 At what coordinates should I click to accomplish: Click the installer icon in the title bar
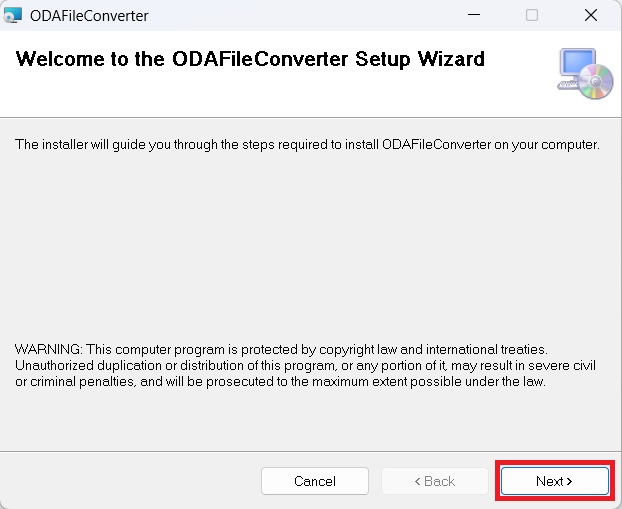(x=13, y=15)
